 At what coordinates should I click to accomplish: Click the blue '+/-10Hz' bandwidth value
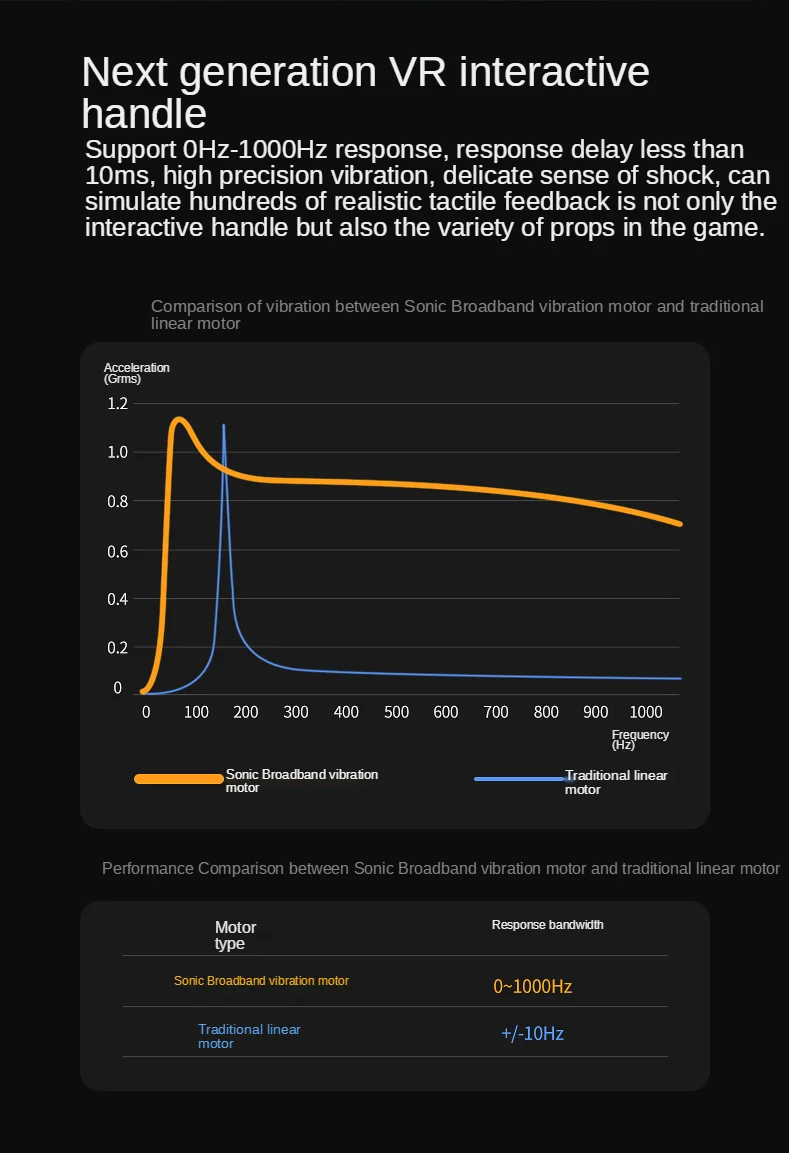point(532,1034)
